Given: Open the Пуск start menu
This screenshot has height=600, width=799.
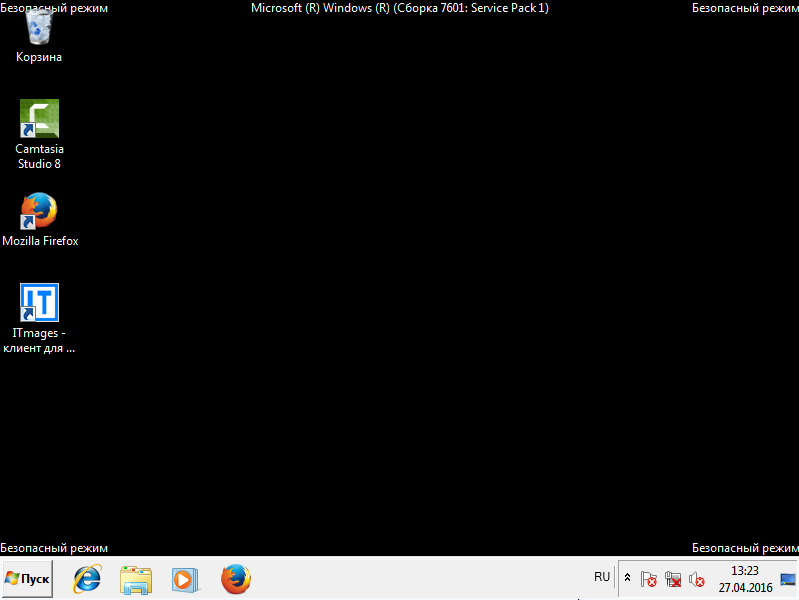Looking at the screenshot, I should pyautogui.click(x=28, y=579).
